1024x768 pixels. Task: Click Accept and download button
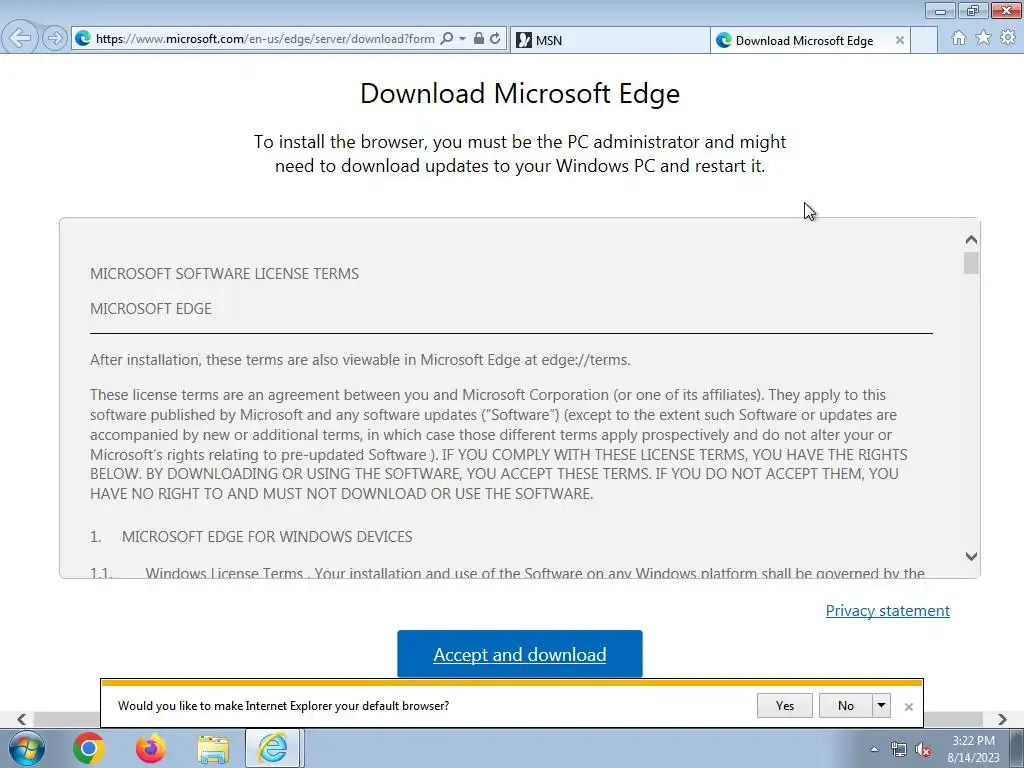click(x=520, y=654)
